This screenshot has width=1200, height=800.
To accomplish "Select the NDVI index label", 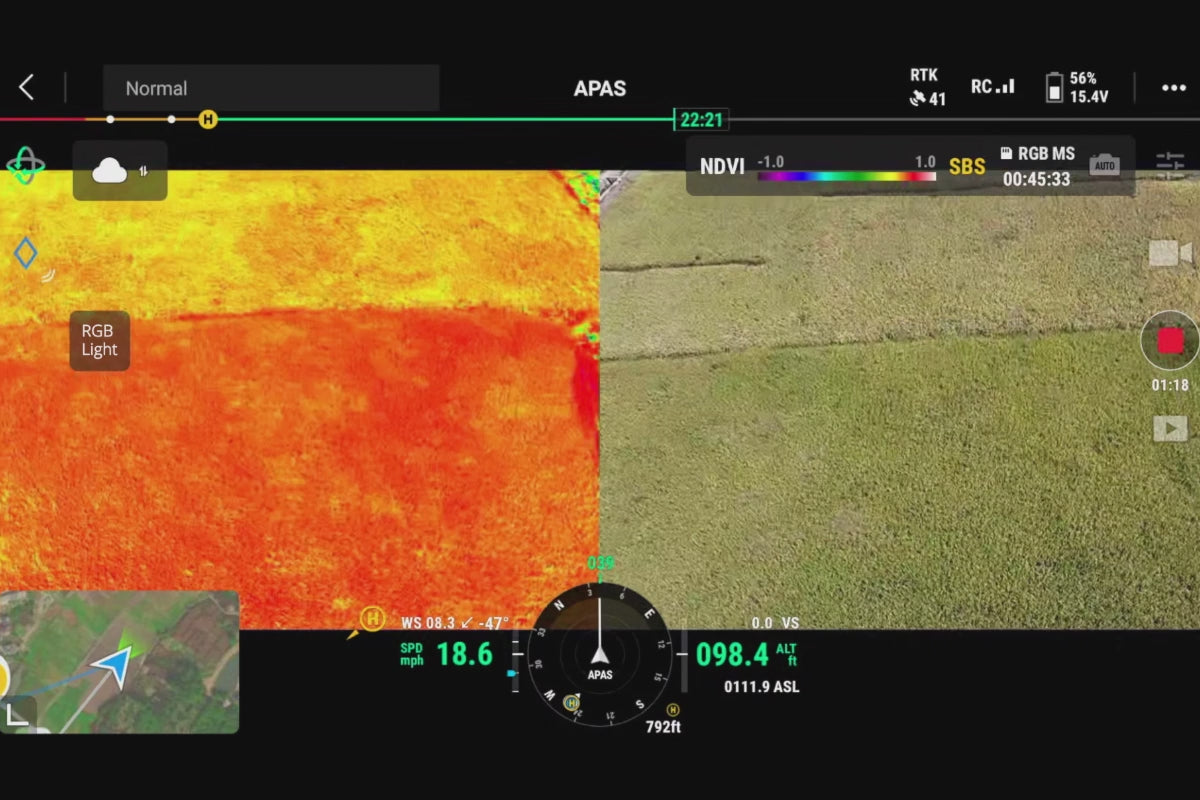I will (x=721, y=167).
